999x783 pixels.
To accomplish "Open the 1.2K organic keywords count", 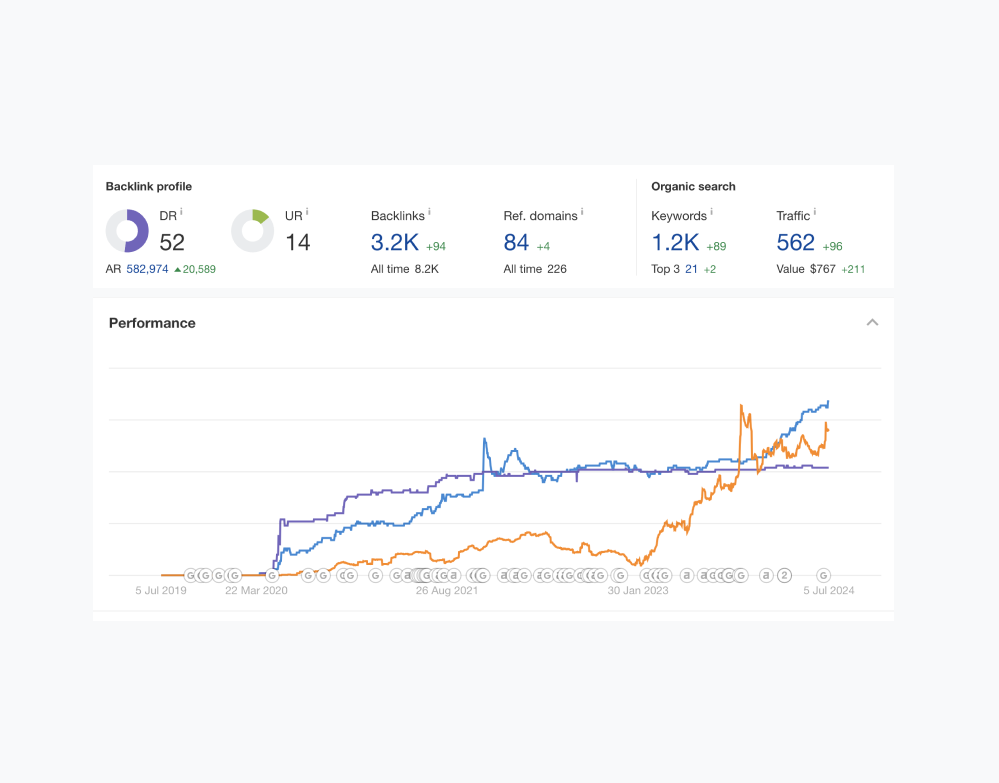I will coord(675,242).
